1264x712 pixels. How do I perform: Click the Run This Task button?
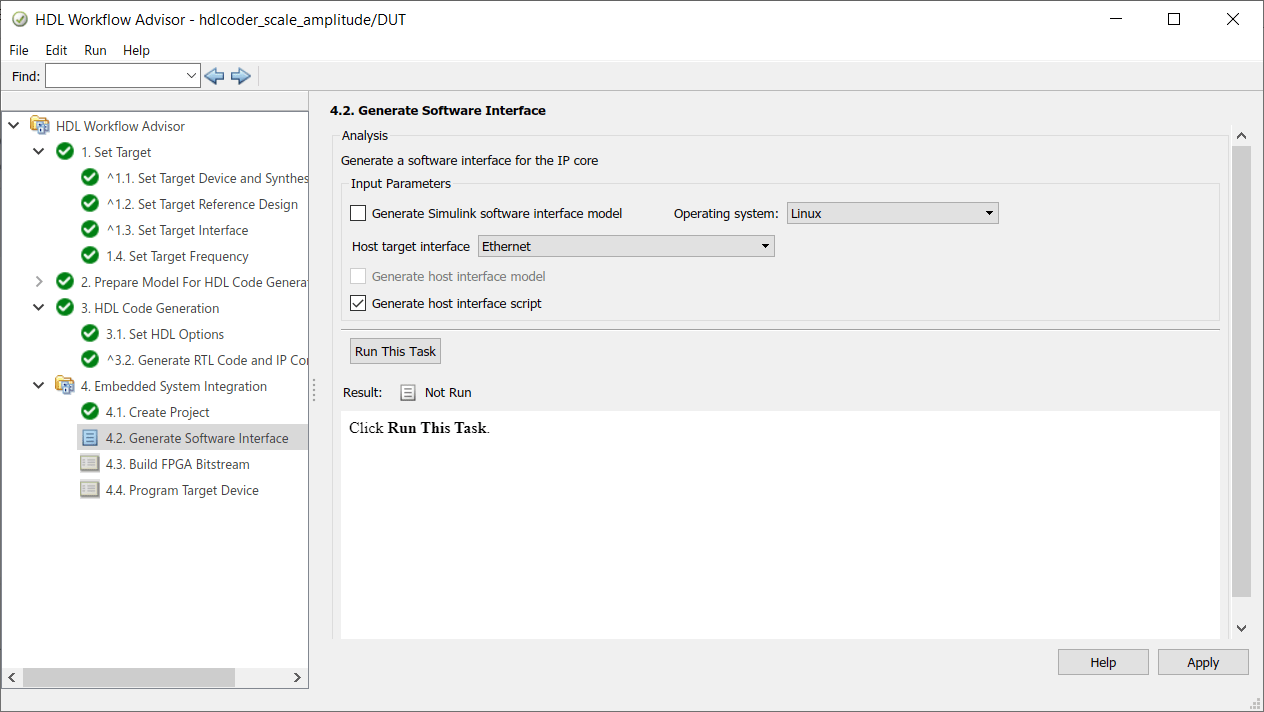coord(395,351)
